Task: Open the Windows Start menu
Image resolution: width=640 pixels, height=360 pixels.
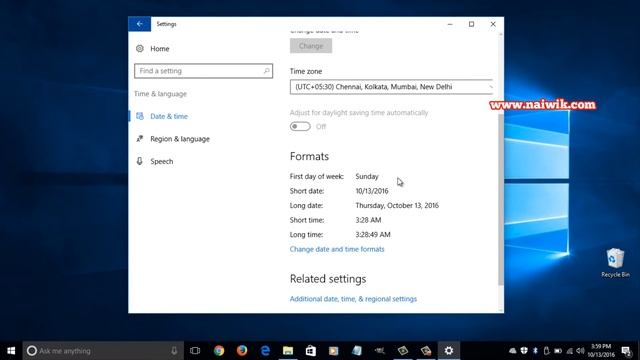Action: [x=11, y=351]
